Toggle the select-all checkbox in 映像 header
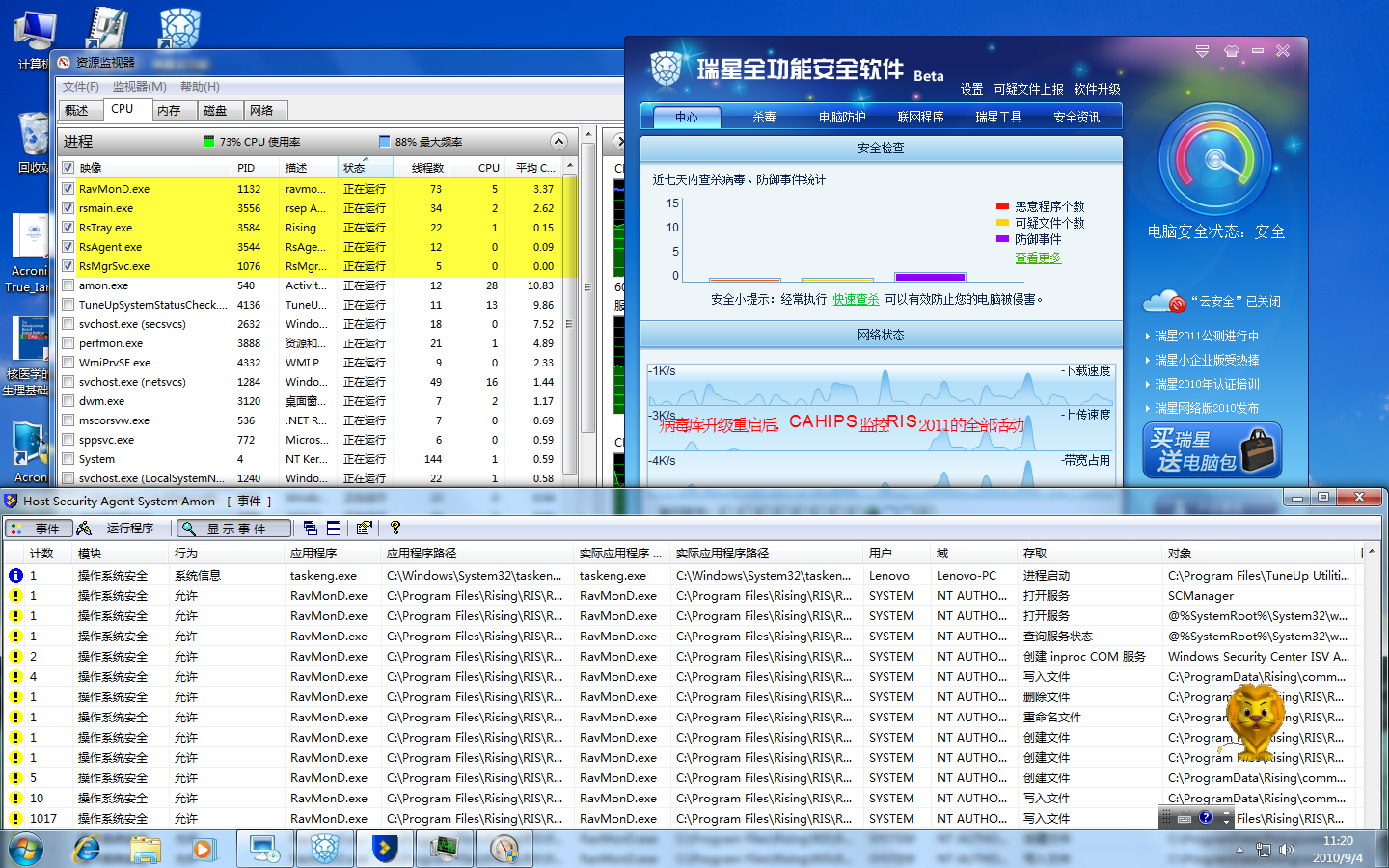 [68, 168]
